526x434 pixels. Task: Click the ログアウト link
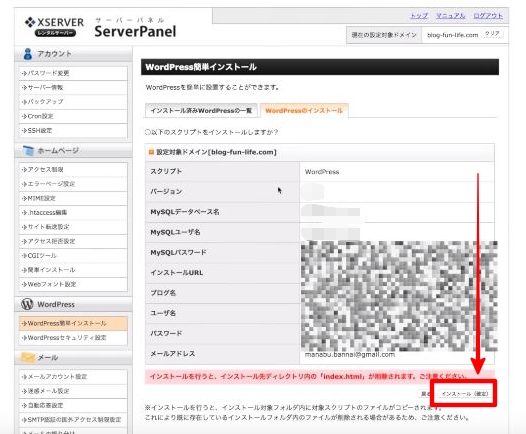click(488, 16)
